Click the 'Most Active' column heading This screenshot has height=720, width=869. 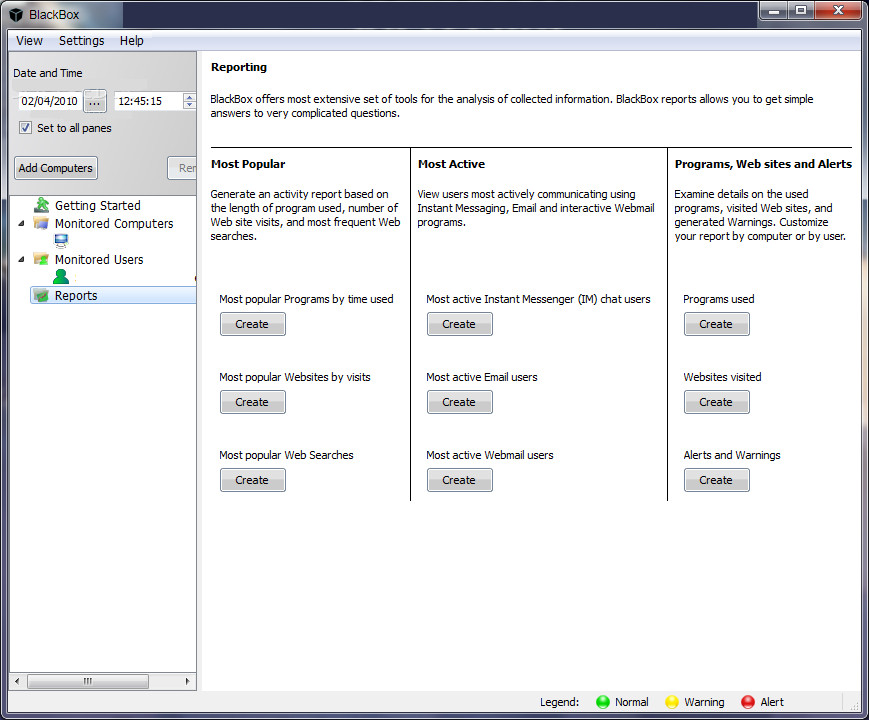pyautogui.click(x=452, y=164)
